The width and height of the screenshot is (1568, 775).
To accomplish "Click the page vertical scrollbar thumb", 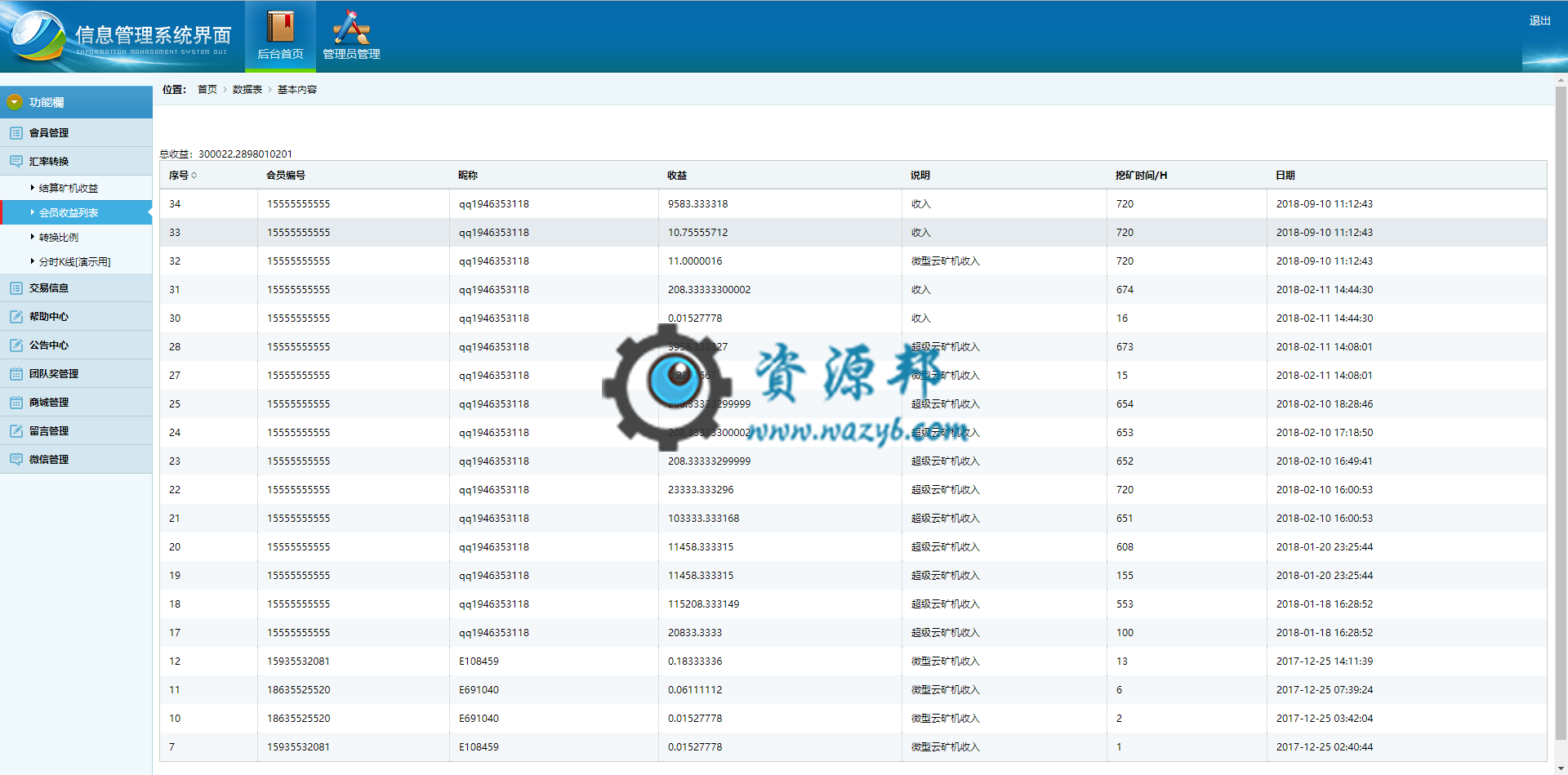I will coord(1561,412).
